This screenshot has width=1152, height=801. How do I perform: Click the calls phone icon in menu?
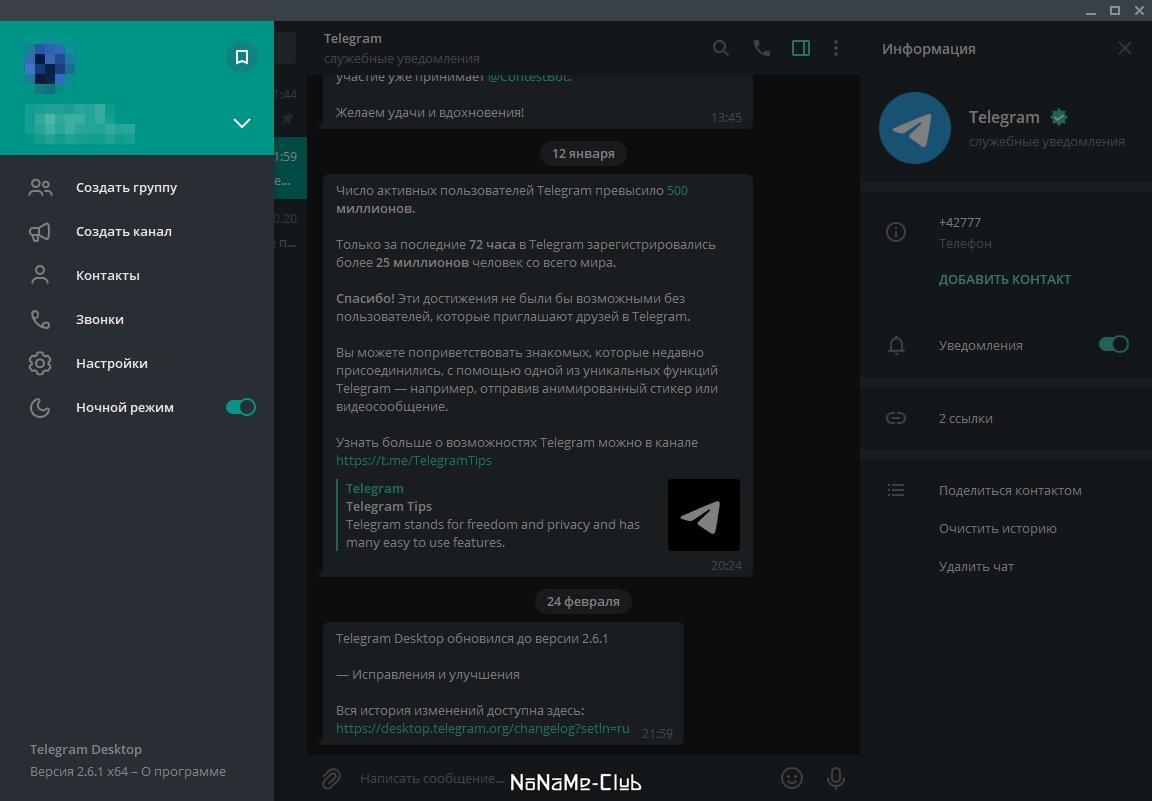click(40, 320)
